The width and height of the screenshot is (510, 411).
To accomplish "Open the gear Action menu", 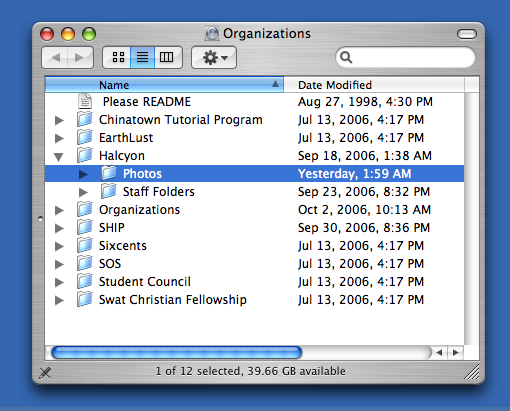I will tap(214, 57).
